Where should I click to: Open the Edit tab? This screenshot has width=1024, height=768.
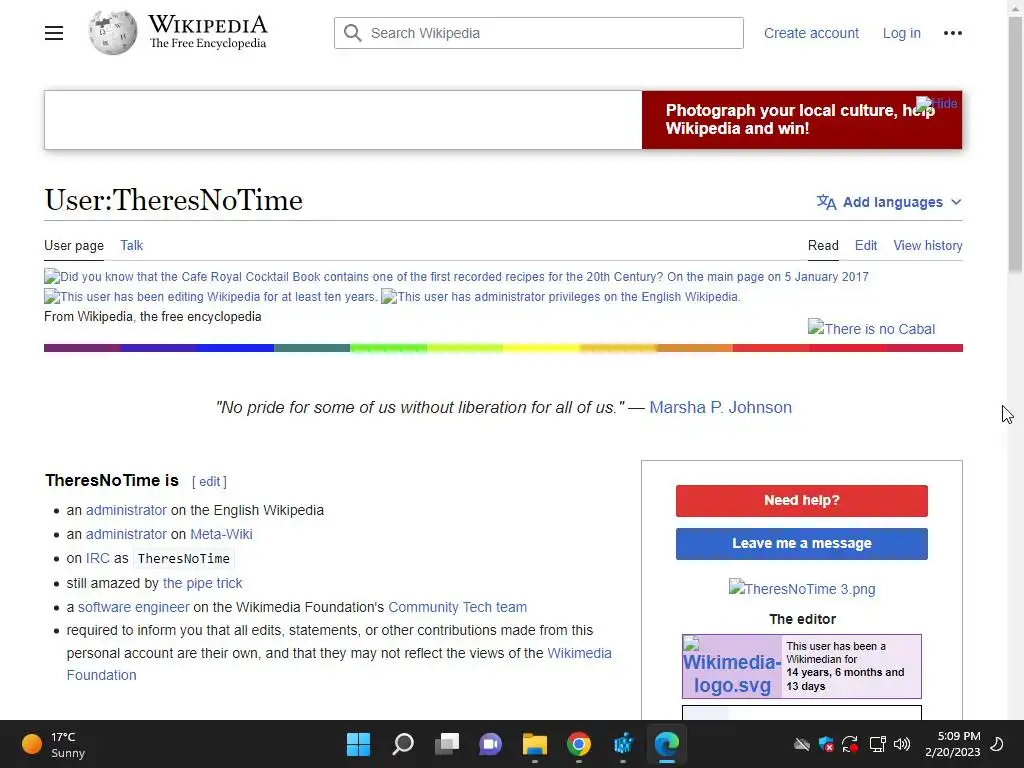[866, 246]
